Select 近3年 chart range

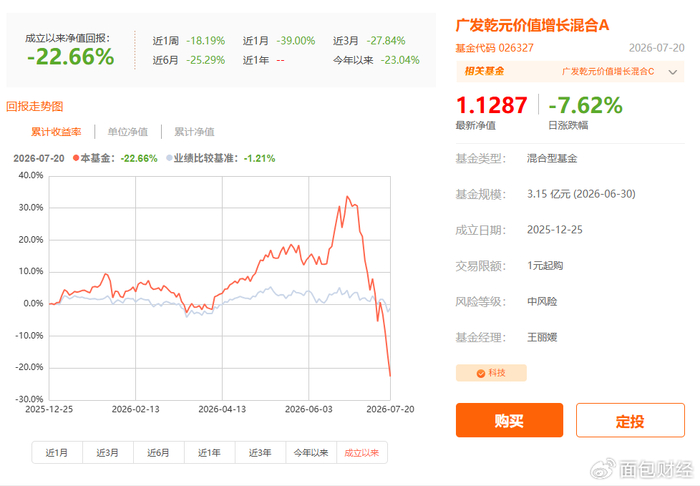tap(260, 453)
